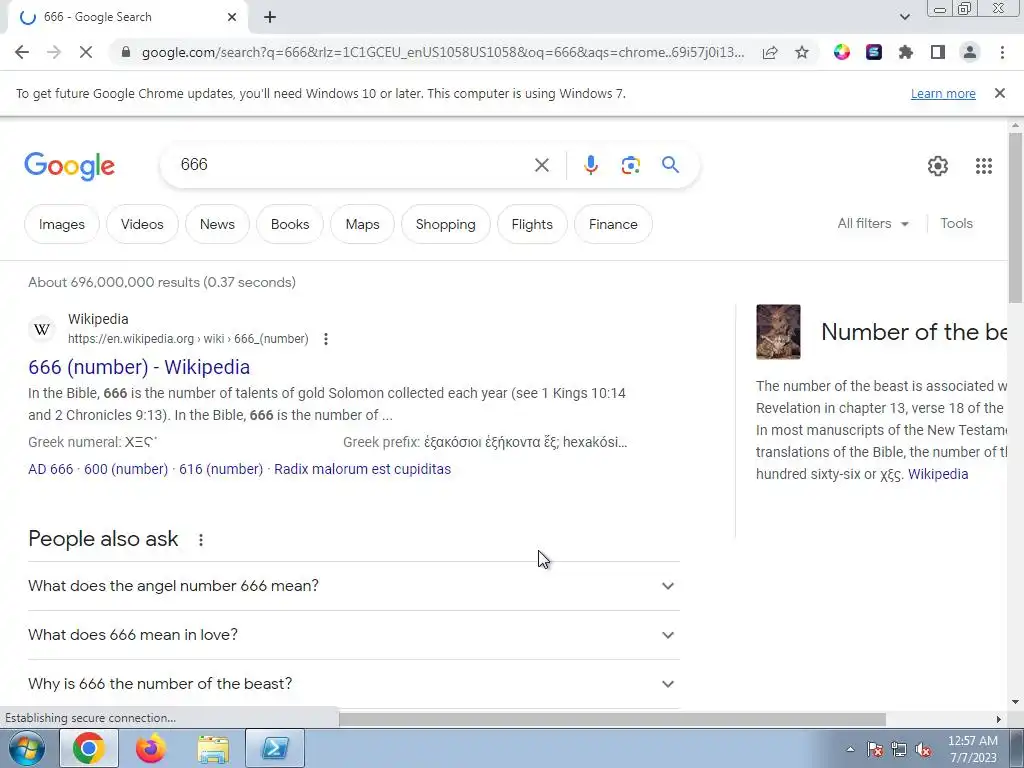Screen dimensions: 1024x768
Task: Open PowerShell from the taskbar
Action: click(x=275, y=748)
